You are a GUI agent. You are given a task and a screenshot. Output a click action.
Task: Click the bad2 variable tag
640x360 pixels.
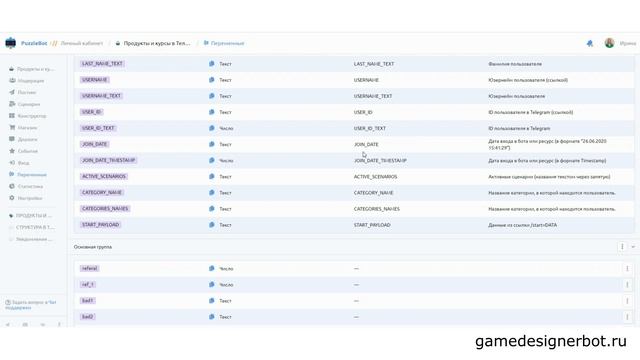point(87,317)
